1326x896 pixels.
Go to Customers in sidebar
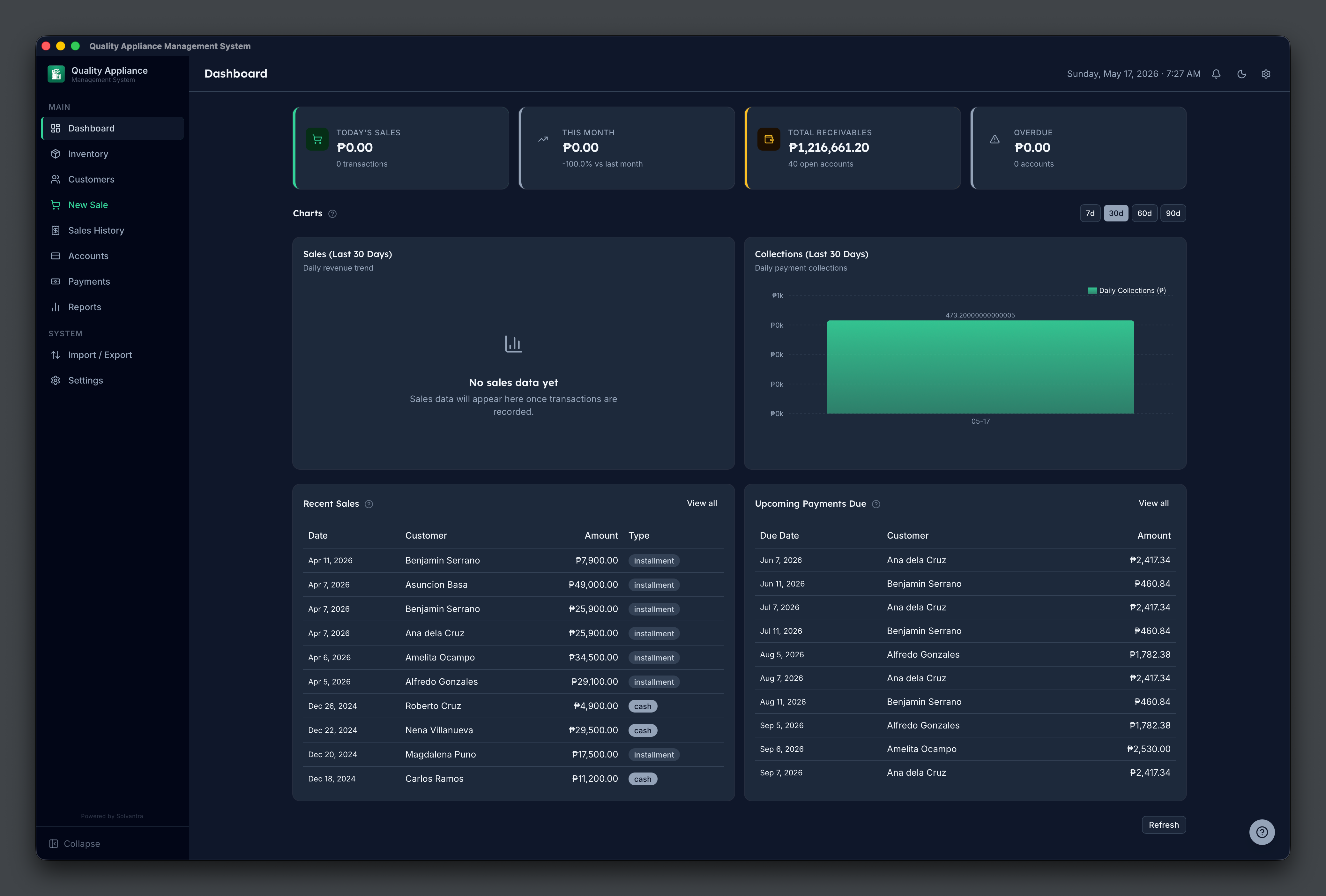[112, 179]
